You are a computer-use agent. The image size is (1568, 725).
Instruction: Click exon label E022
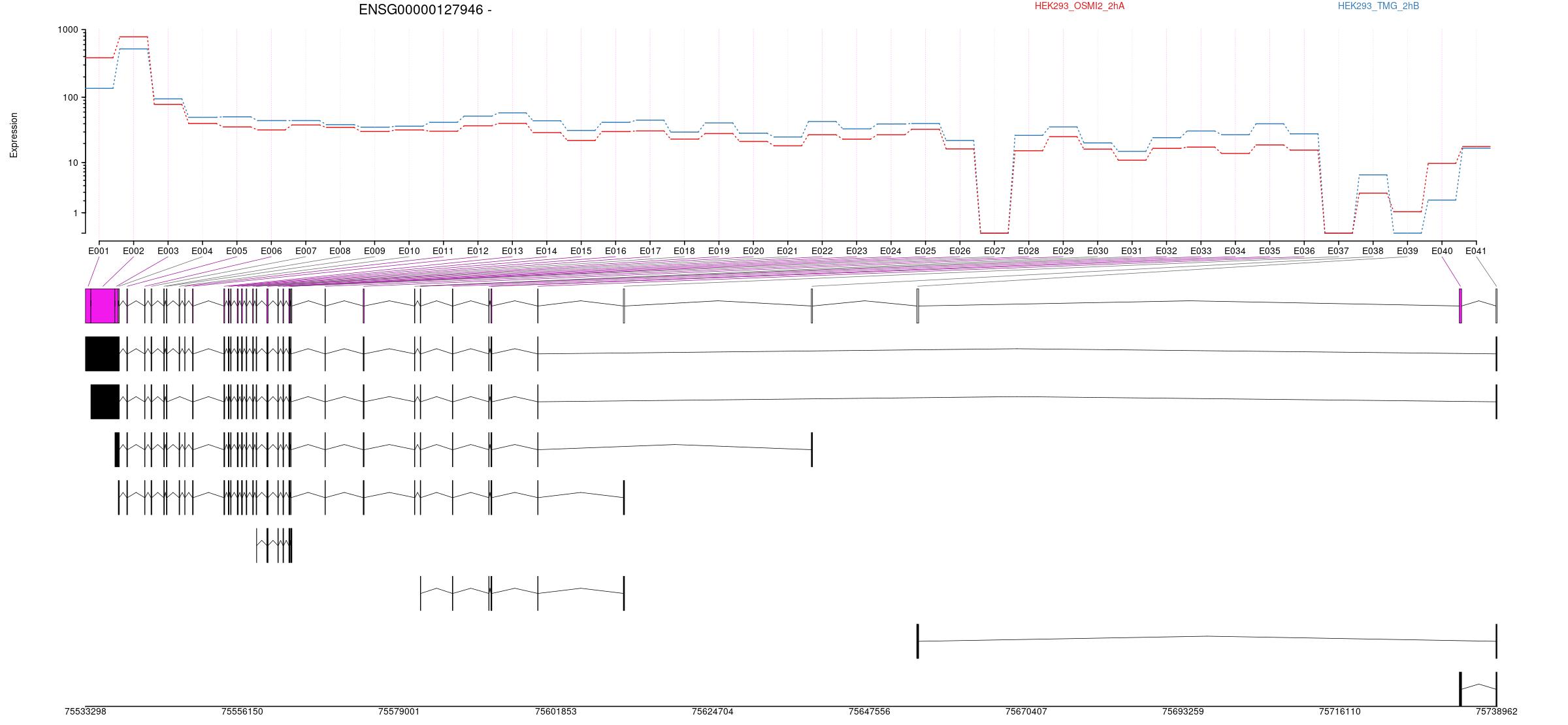coord(822,251)
